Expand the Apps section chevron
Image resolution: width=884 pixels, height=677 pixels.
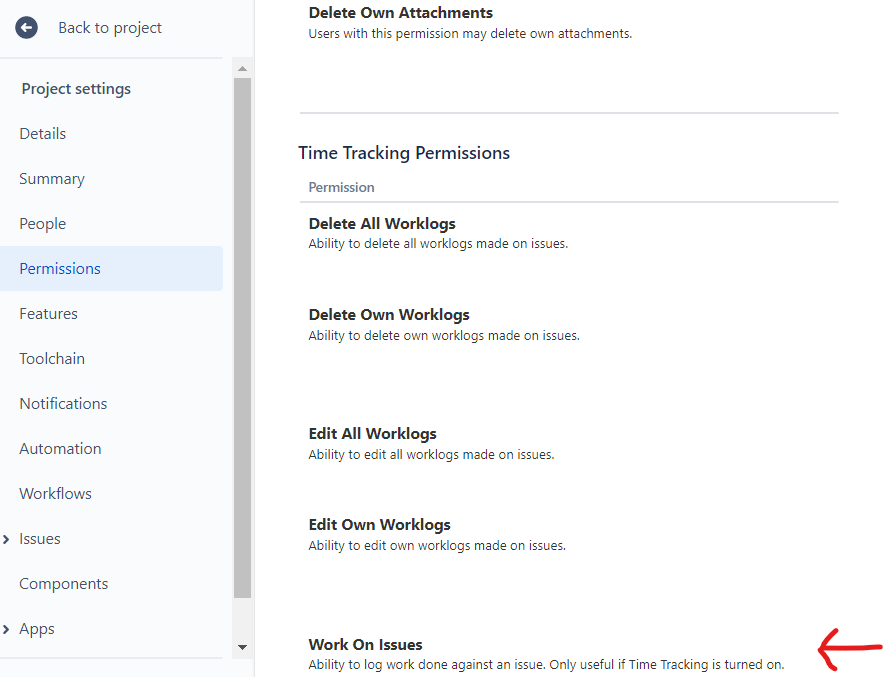pos(6,629)
